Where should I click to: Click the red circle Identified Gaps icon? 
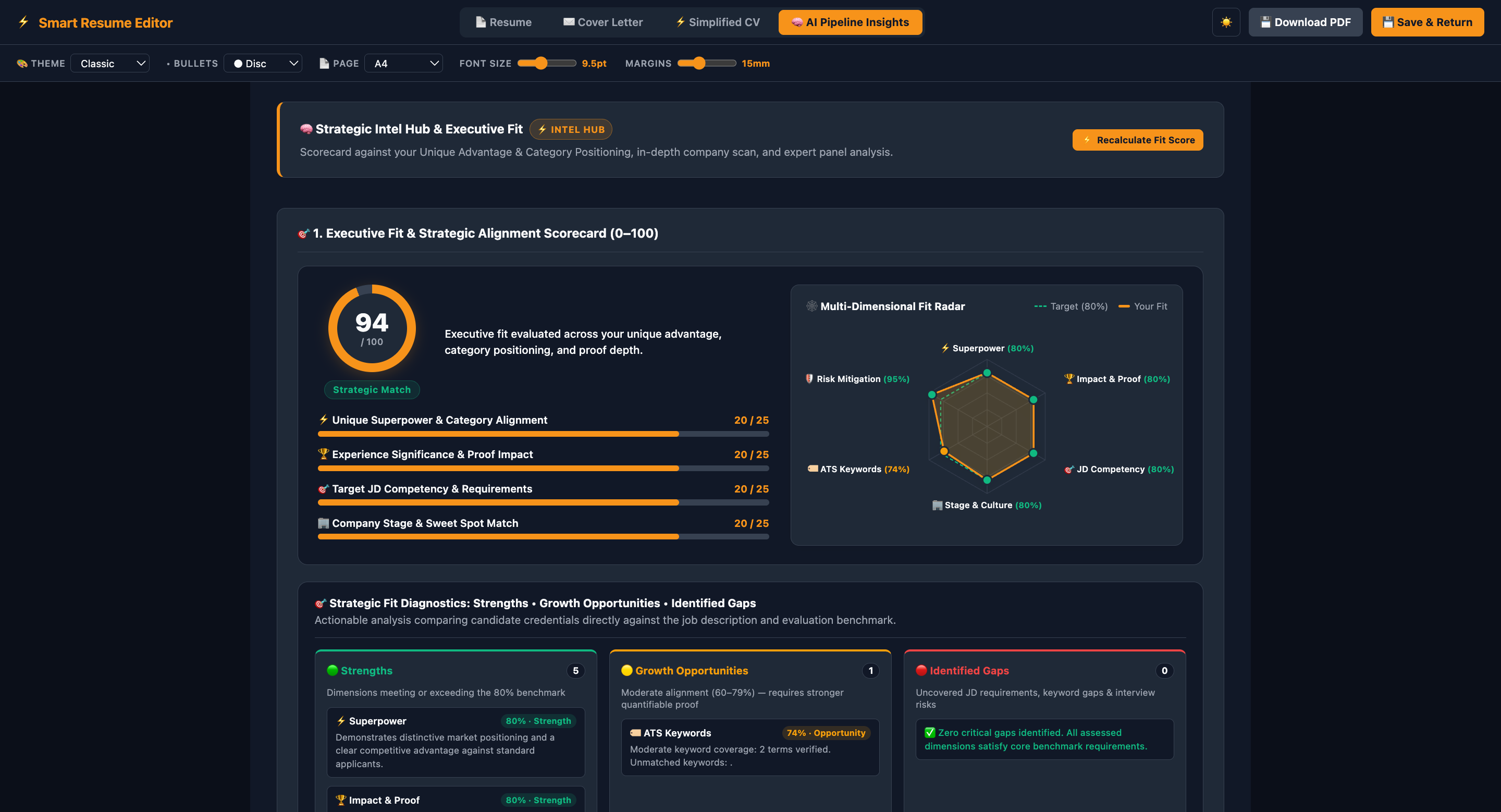pyautogui.click(x=921, y=670)
